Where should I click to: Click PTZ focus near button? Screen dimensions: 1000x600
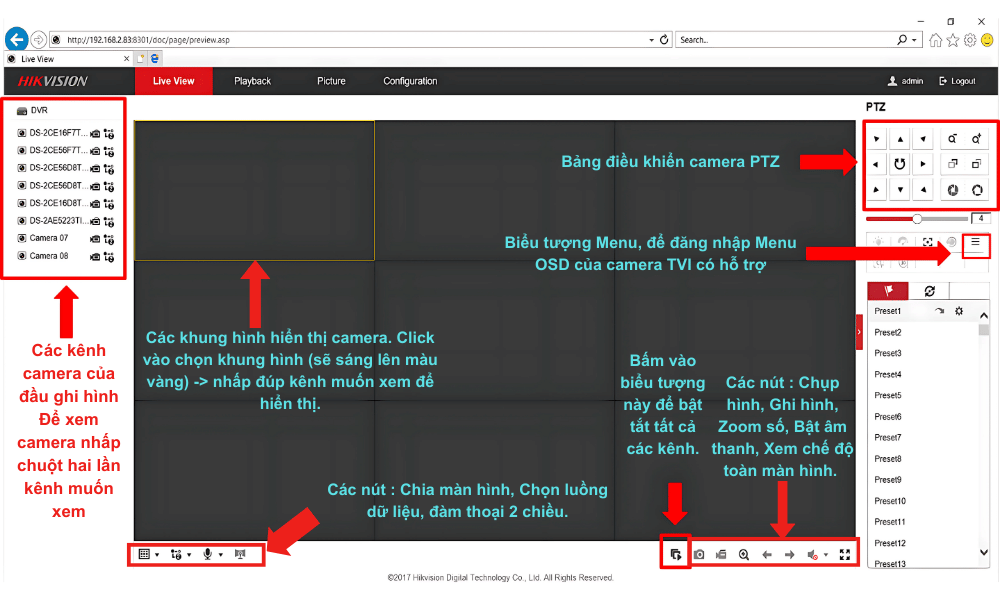tap(952, 165)
